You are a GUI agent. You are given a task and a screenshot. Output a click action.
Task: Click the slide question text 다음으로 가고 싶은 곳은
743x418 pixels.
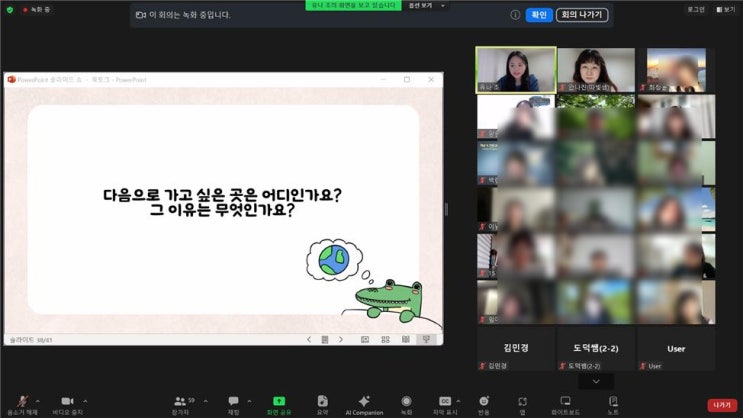[x=222, y=195]
